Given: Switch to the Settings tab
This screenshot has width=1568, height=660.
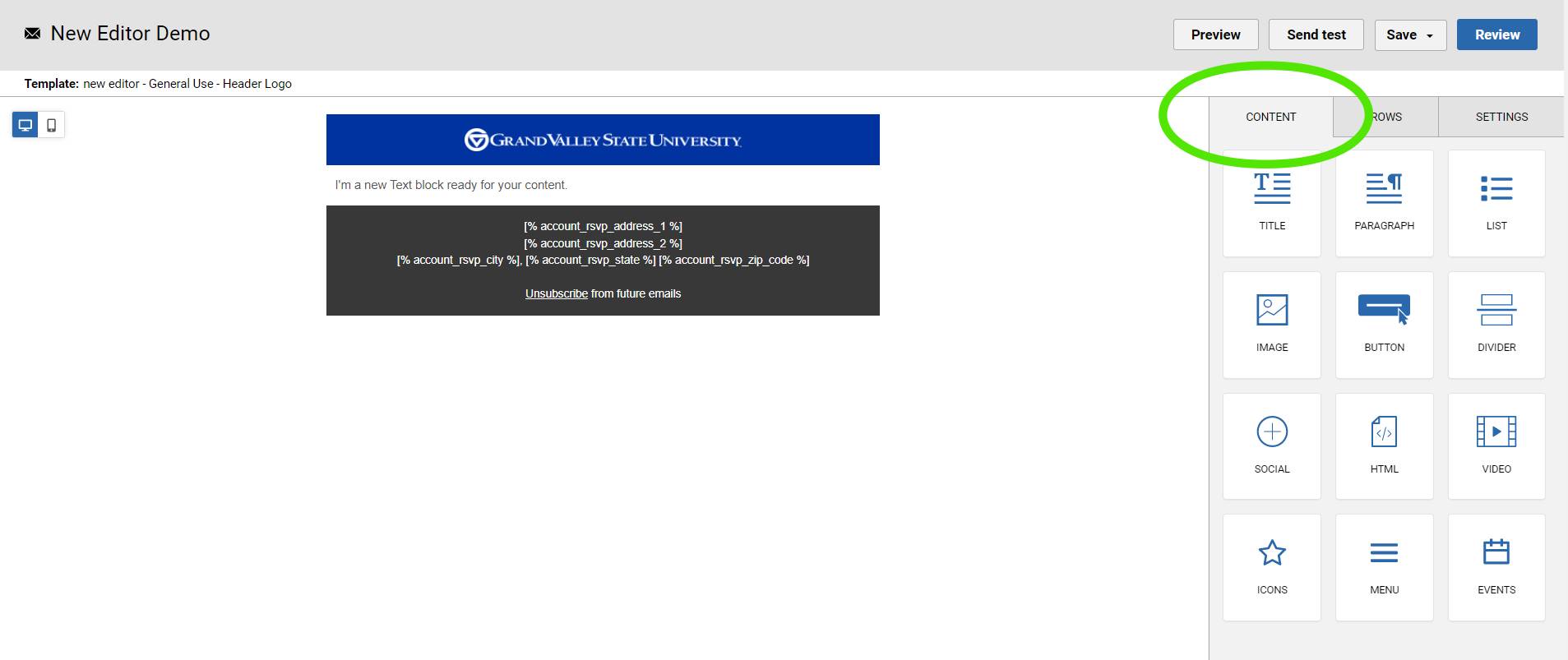Looking at the screenshot, I should [1501, 117].
